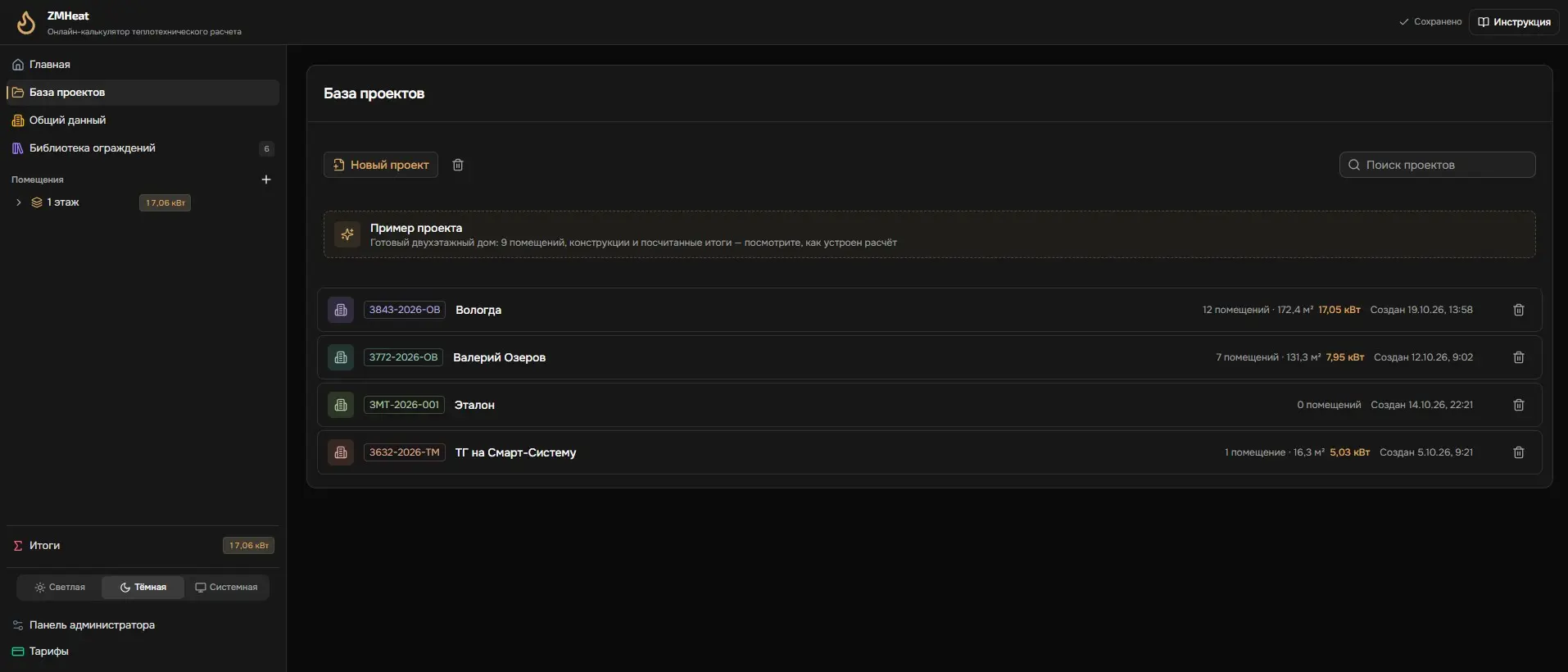This screenshot has height=672, width=1568.
Task: Click the Сохранено status indicator
Action: (1430, 22)
